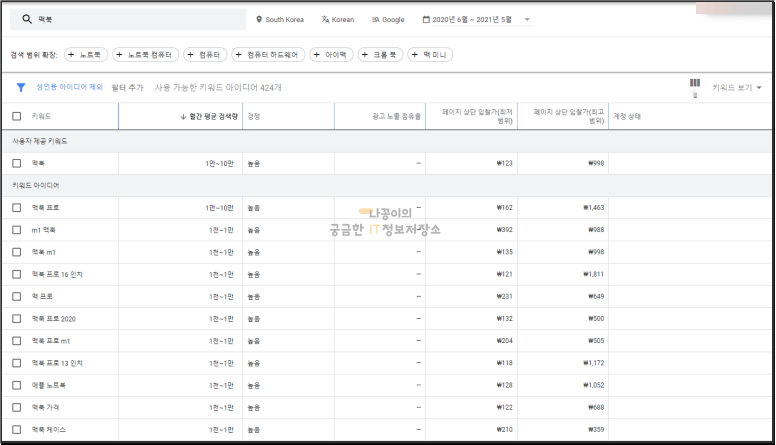The image size is (776, 445).
Task: Sort by 페이지 상단 입찰가(최고 범위) header
Action: pyautogui.click(x=569, y=116)
